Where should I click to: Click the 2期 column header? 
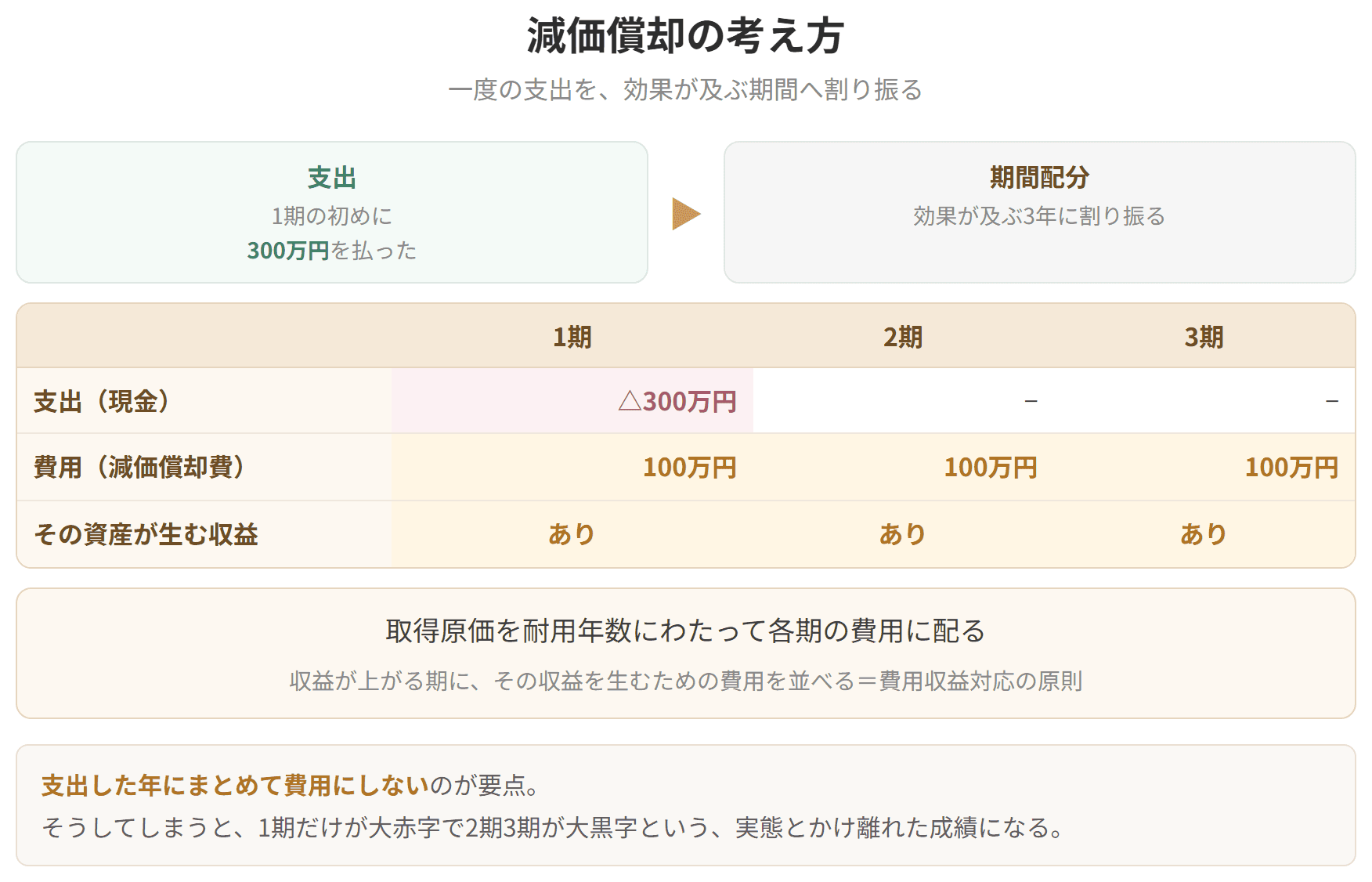903,337
